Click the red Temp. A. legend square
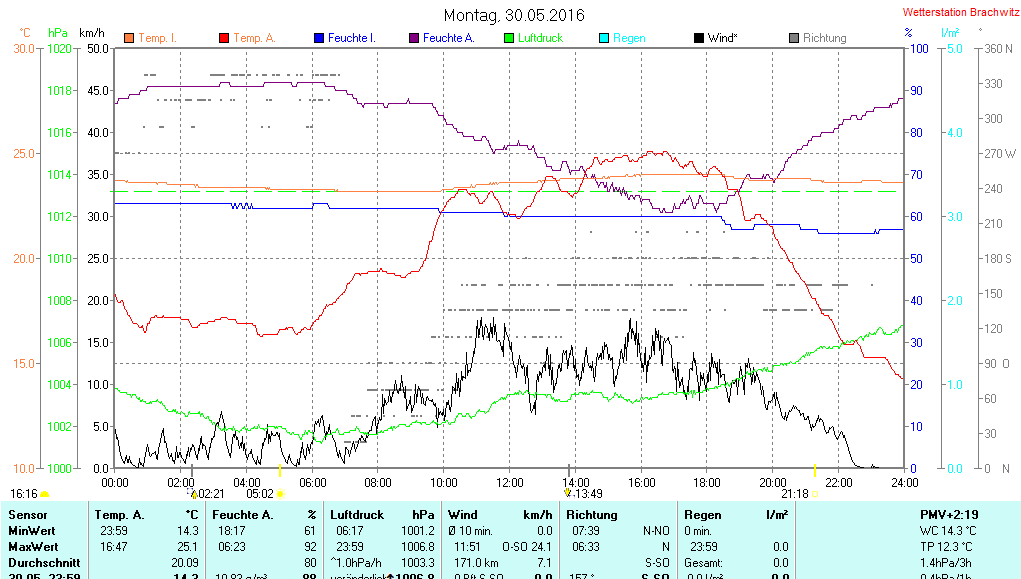The height and width of the screenshot is (579, 1021). 223,38
